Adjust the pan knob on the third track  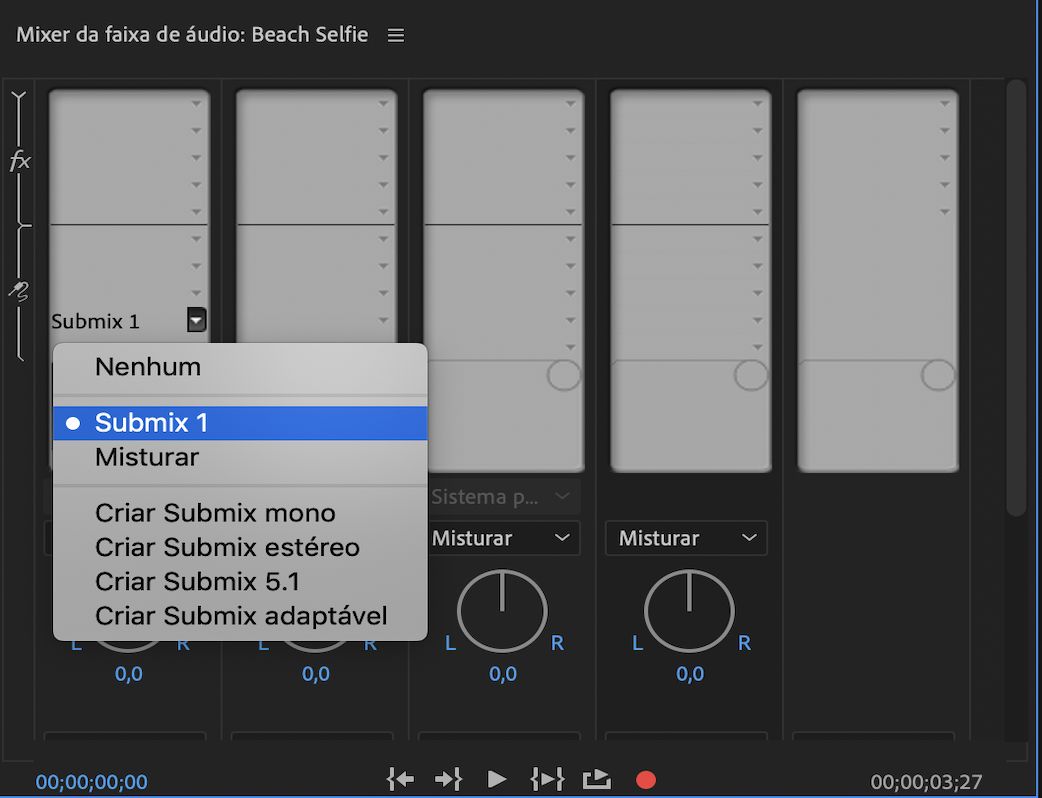pyautogui.click(x=502, y=611)
